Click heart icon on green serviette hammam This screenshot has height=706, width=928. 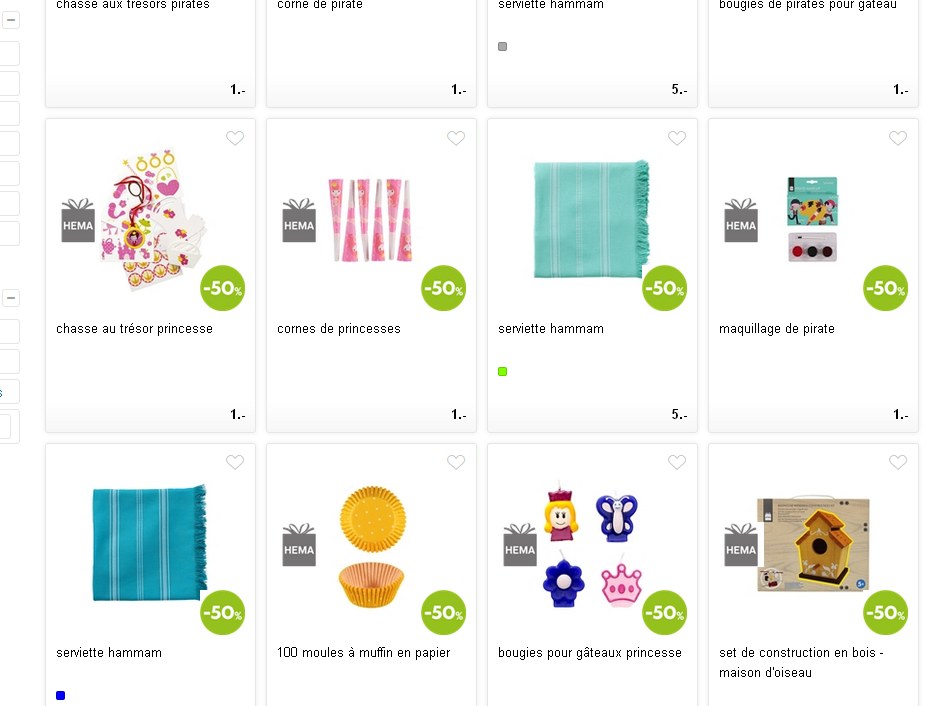click(x=677, y=138)
